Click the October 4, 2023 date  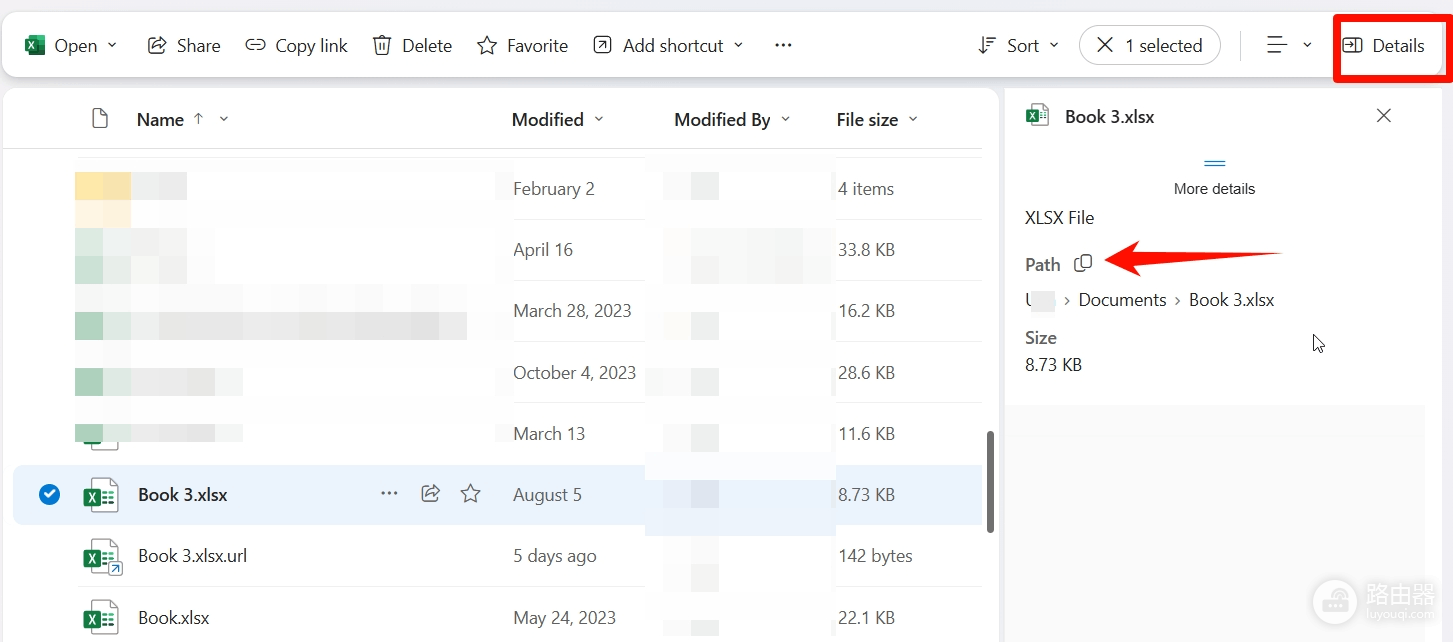click(574, 373)
